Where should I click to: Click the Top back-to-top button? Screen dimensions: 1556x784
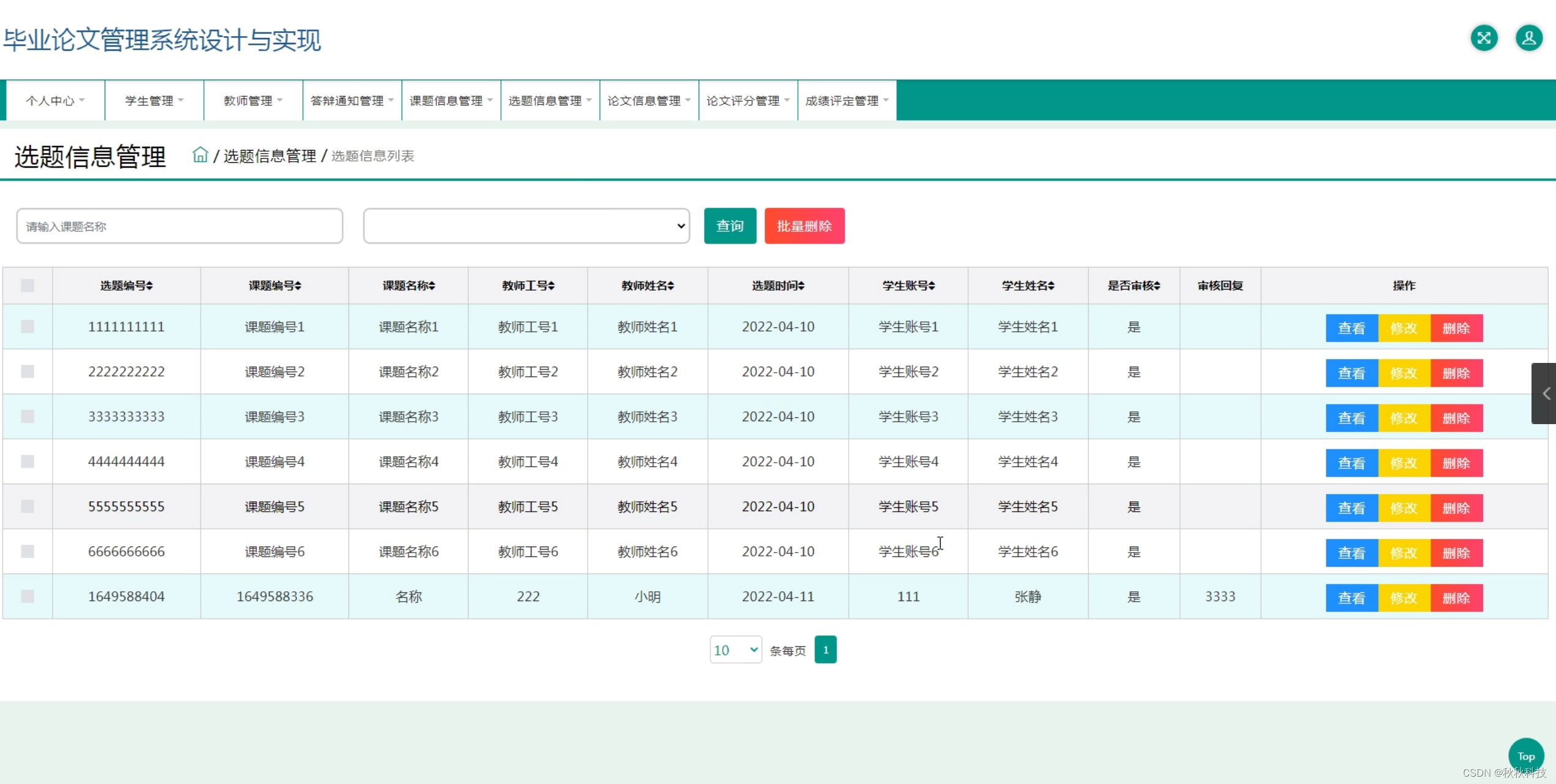tap(1525, 755)
